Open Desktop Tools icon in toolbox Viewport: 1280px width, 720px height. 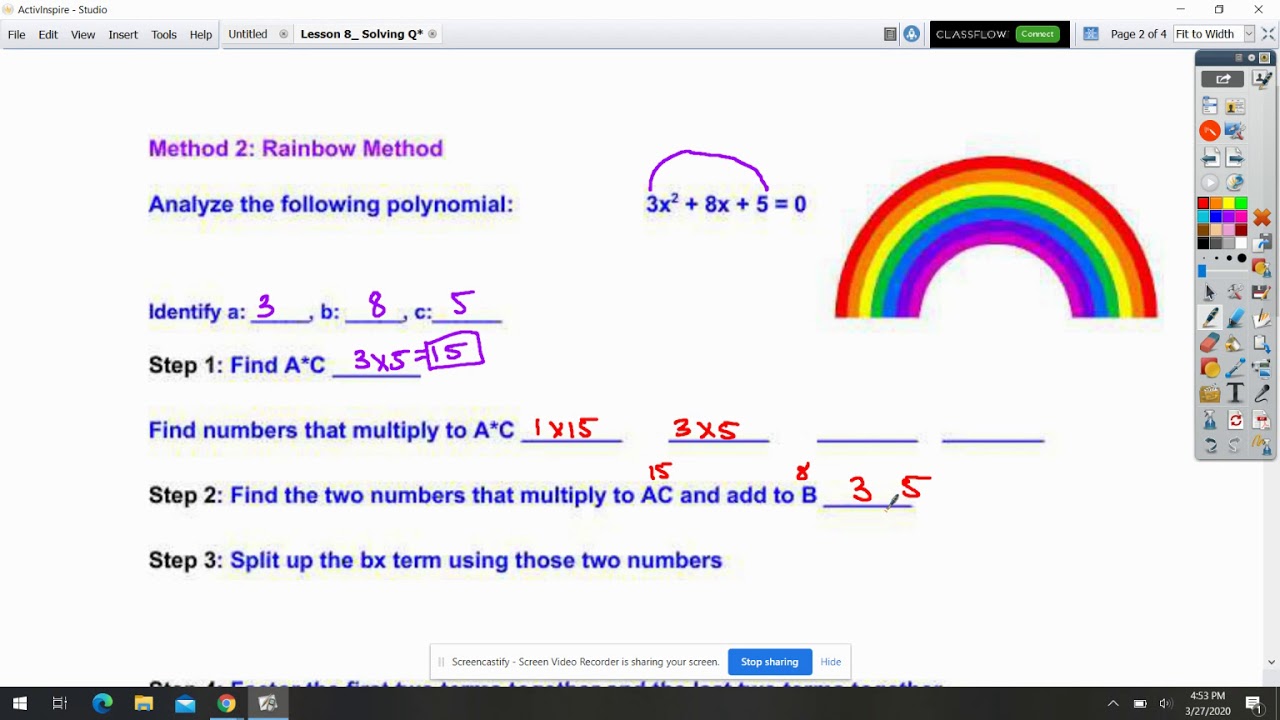pyautogui.click(x=1235, y=130)
